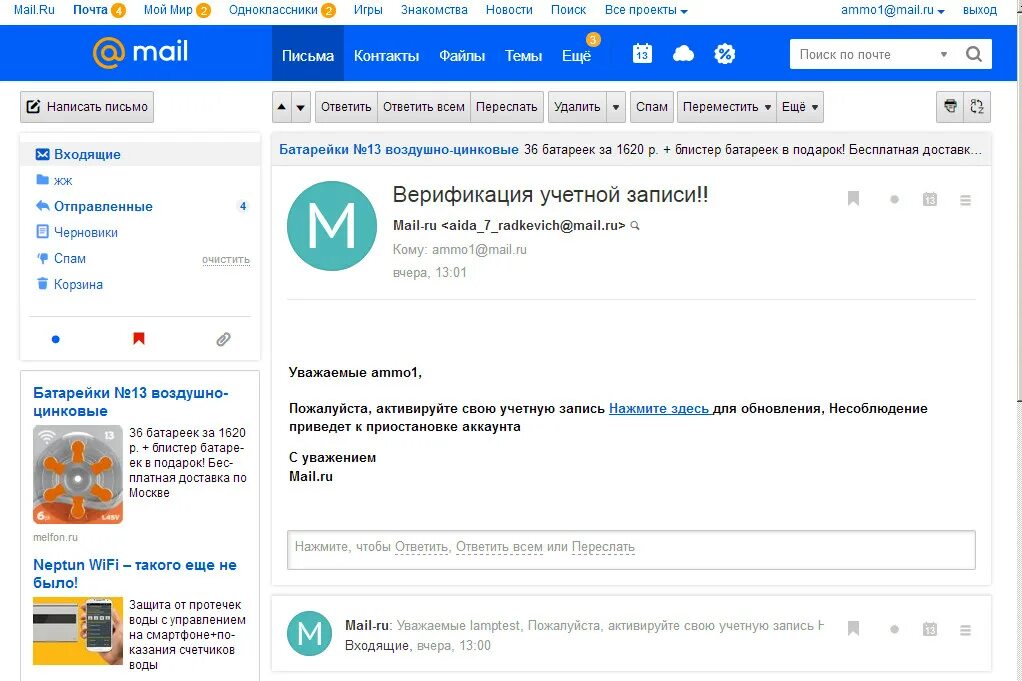Click the large M sender avatar

332,226
